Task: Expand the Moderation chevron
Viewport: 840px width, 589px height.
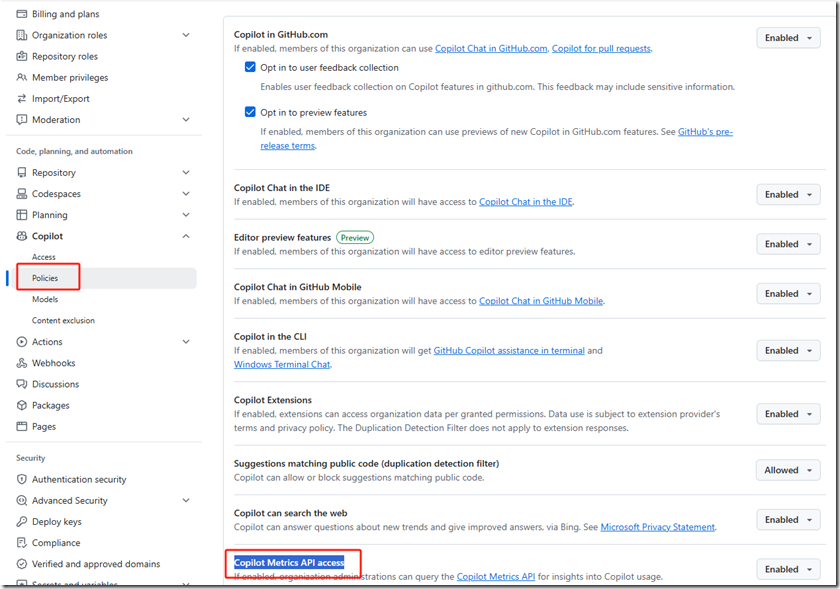Action: click(x=186, y=120)
